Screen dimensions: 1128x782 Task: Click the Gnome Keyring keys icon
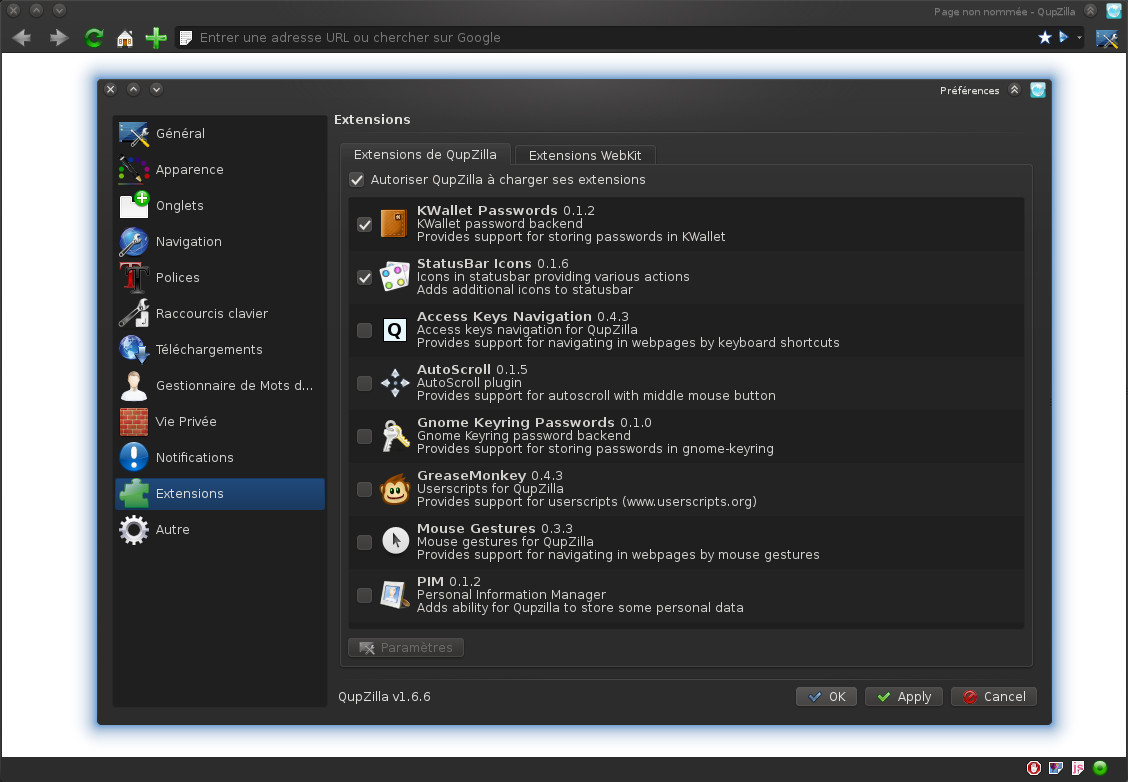tap(395, 436)
